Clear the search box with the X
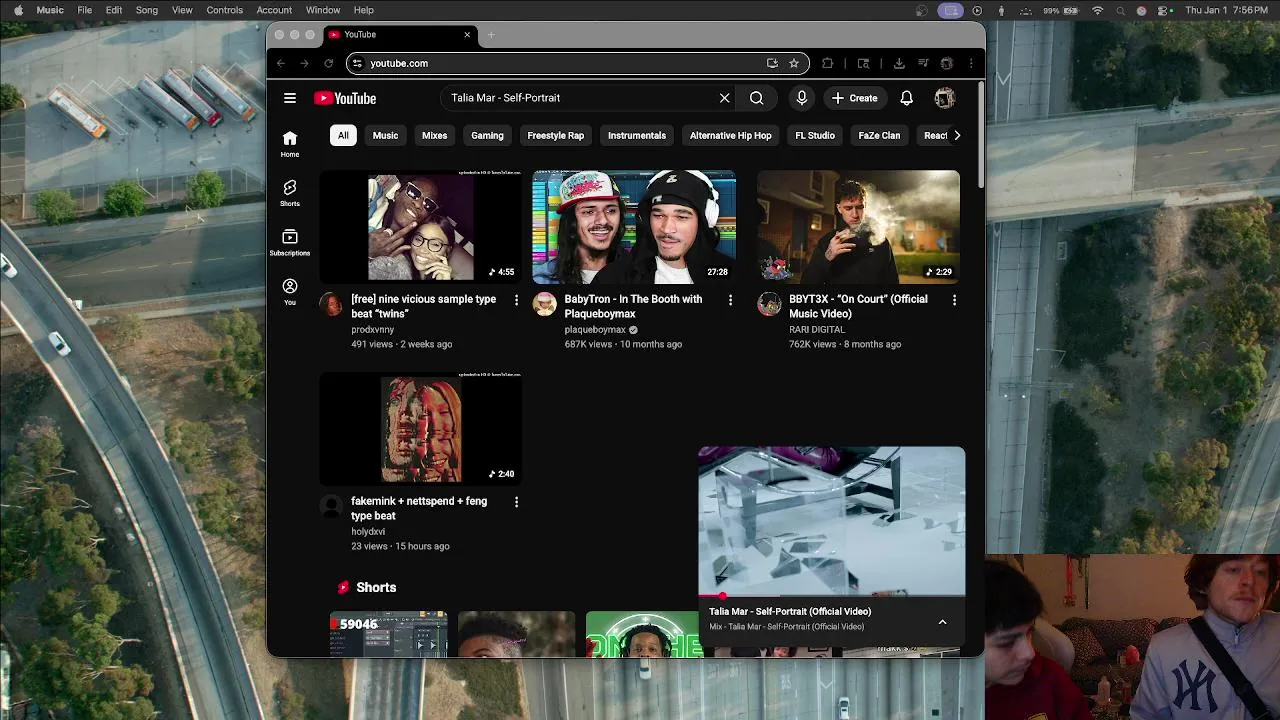 tap(725, 98)
